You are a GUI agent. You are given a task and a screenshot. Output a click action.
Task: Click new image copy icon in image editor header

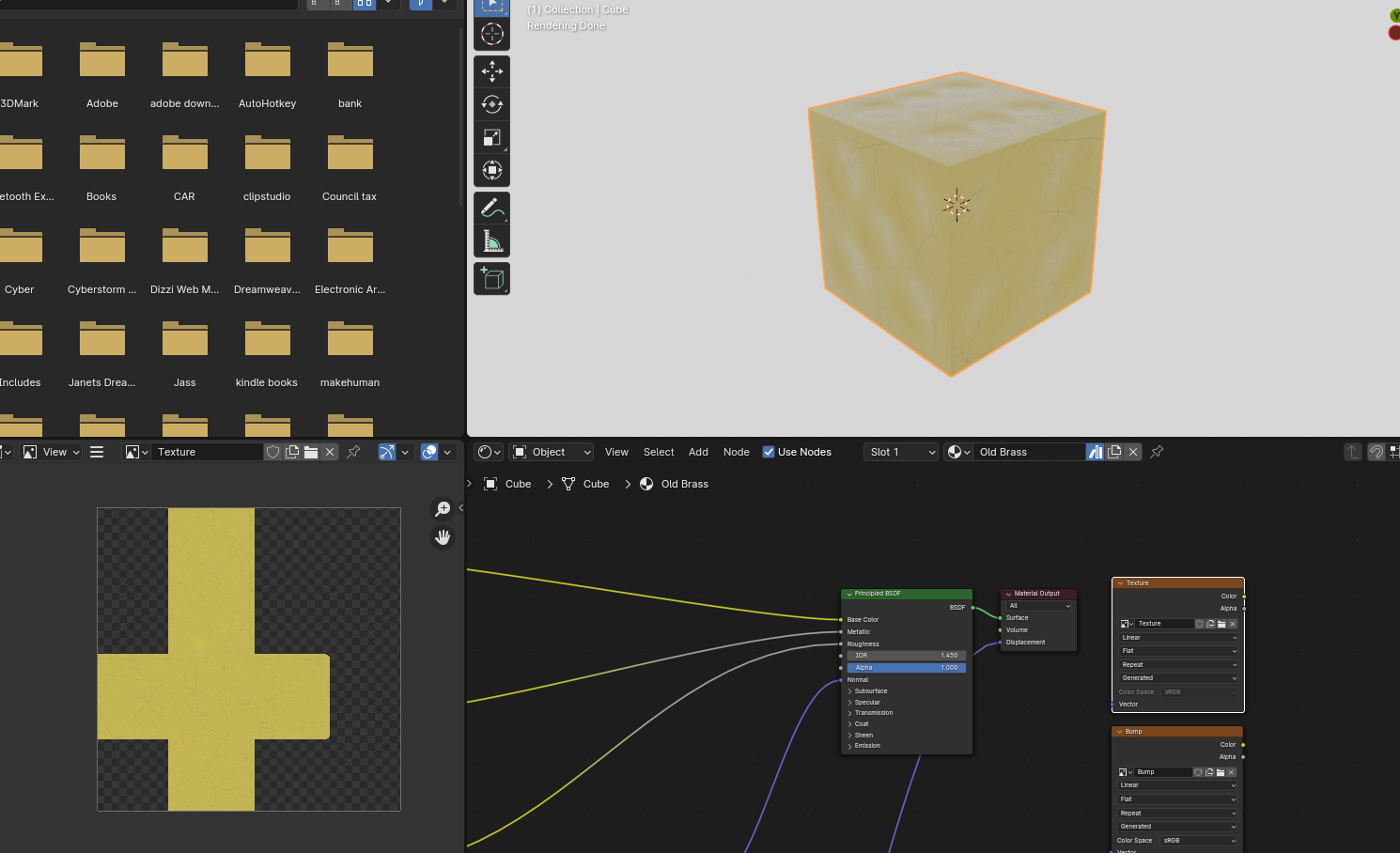[x=292, y=452]
